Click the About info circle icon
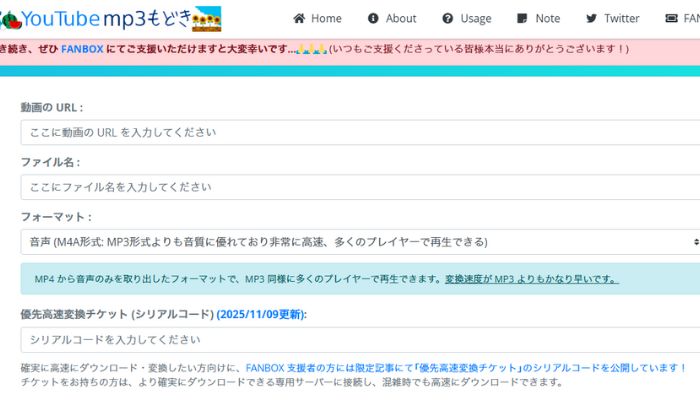 [373, 18]
